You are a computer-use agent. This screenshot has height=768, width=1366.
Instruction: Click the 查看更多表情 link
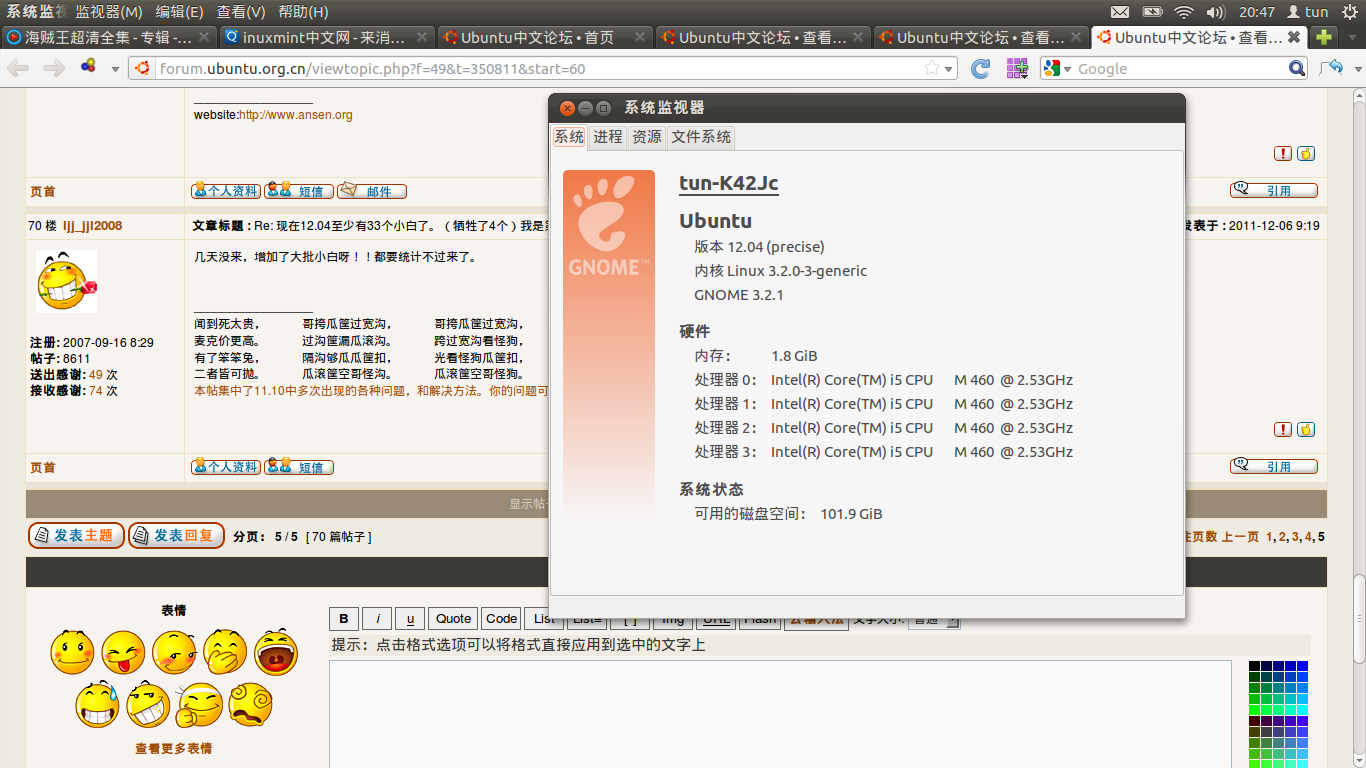(173, 748)
